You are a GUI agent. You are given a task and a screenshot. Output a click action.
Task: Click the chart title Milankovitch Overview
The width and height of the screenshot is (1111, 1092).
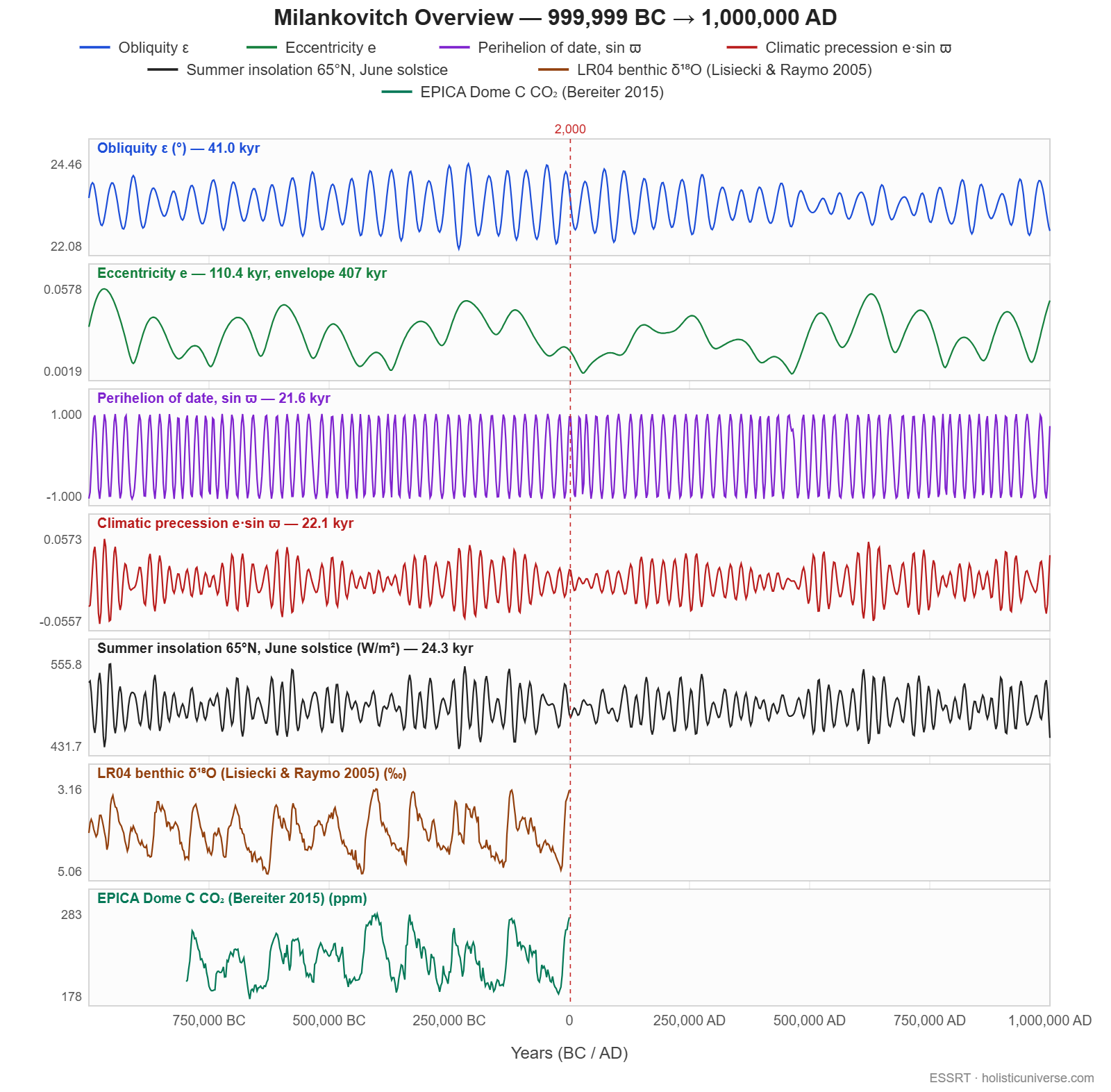point(555,17)
